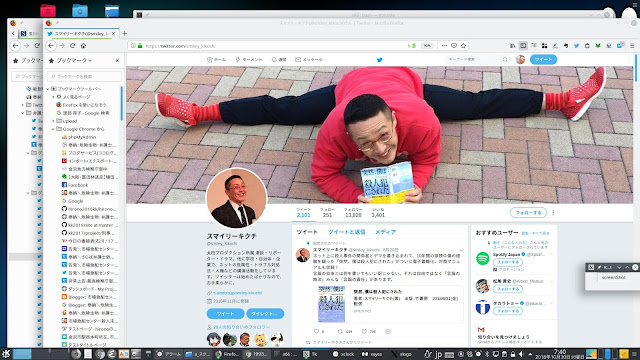Open profile more options three-dot menu
The width and height of the screenshot is (640, 360).
[553, 213]
